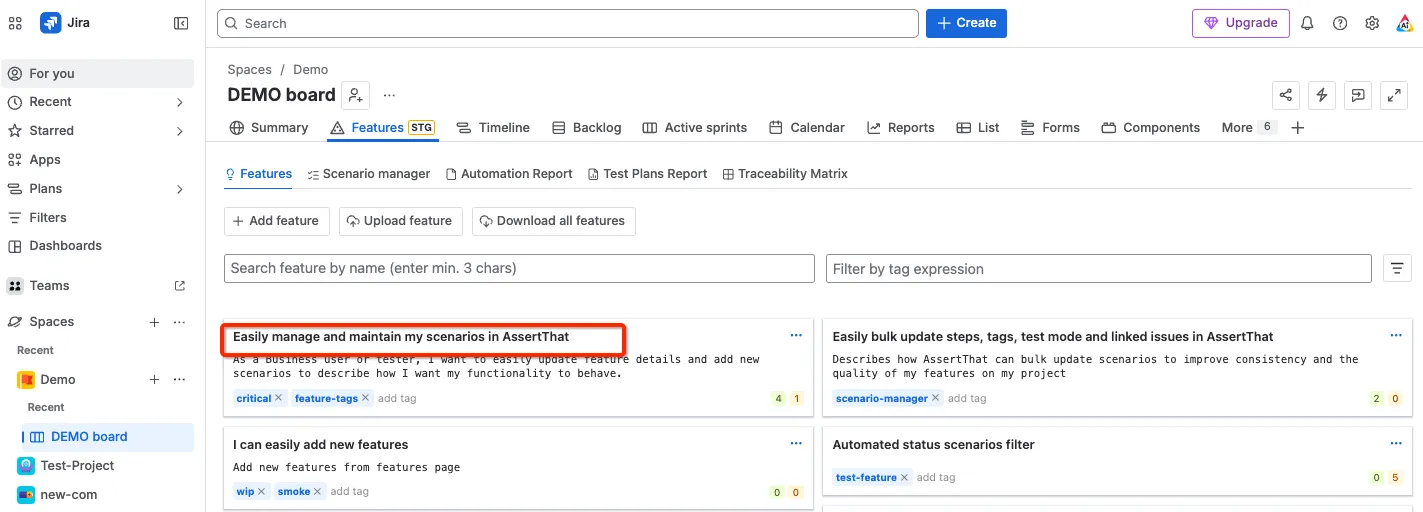
Task: Click Download all features button
Action: [554, 221]
